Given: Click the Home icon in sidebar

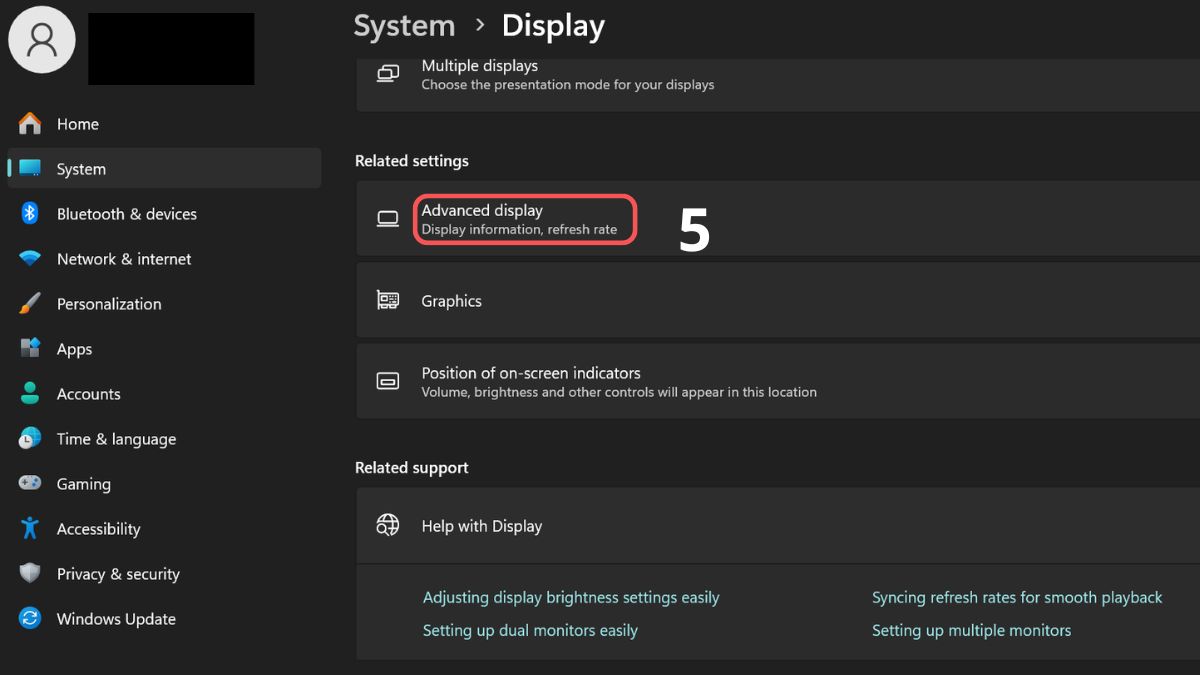Looking at the screenshot, I should point(30,124).
